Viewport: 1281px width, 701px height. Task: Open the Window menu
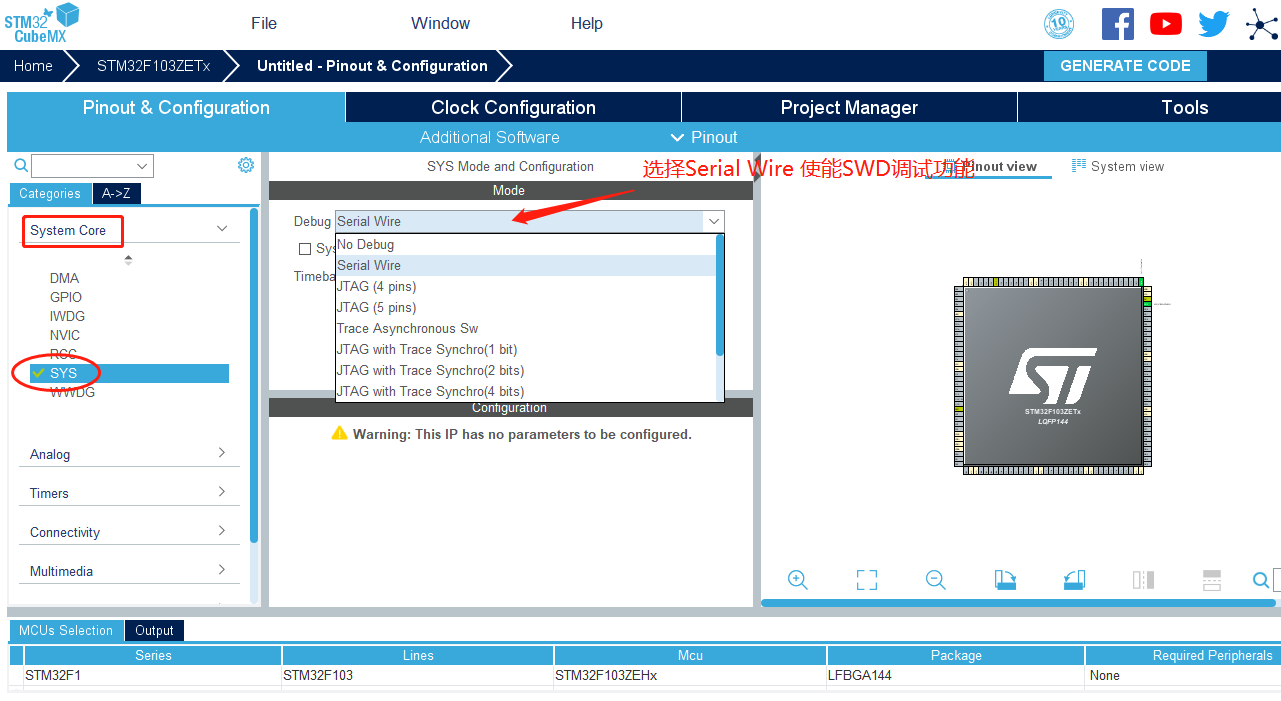[x=440, y=23]
